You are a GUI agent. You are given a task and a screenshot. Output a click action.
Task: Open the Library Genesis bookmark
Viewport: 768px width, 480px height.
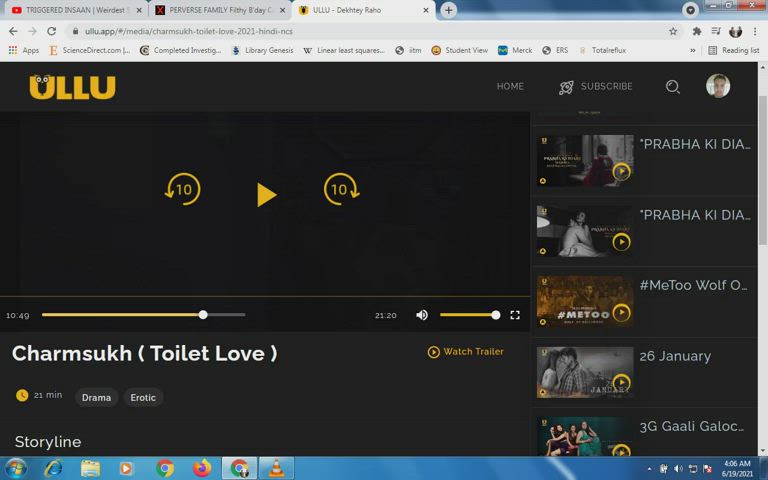coord(263,50)
